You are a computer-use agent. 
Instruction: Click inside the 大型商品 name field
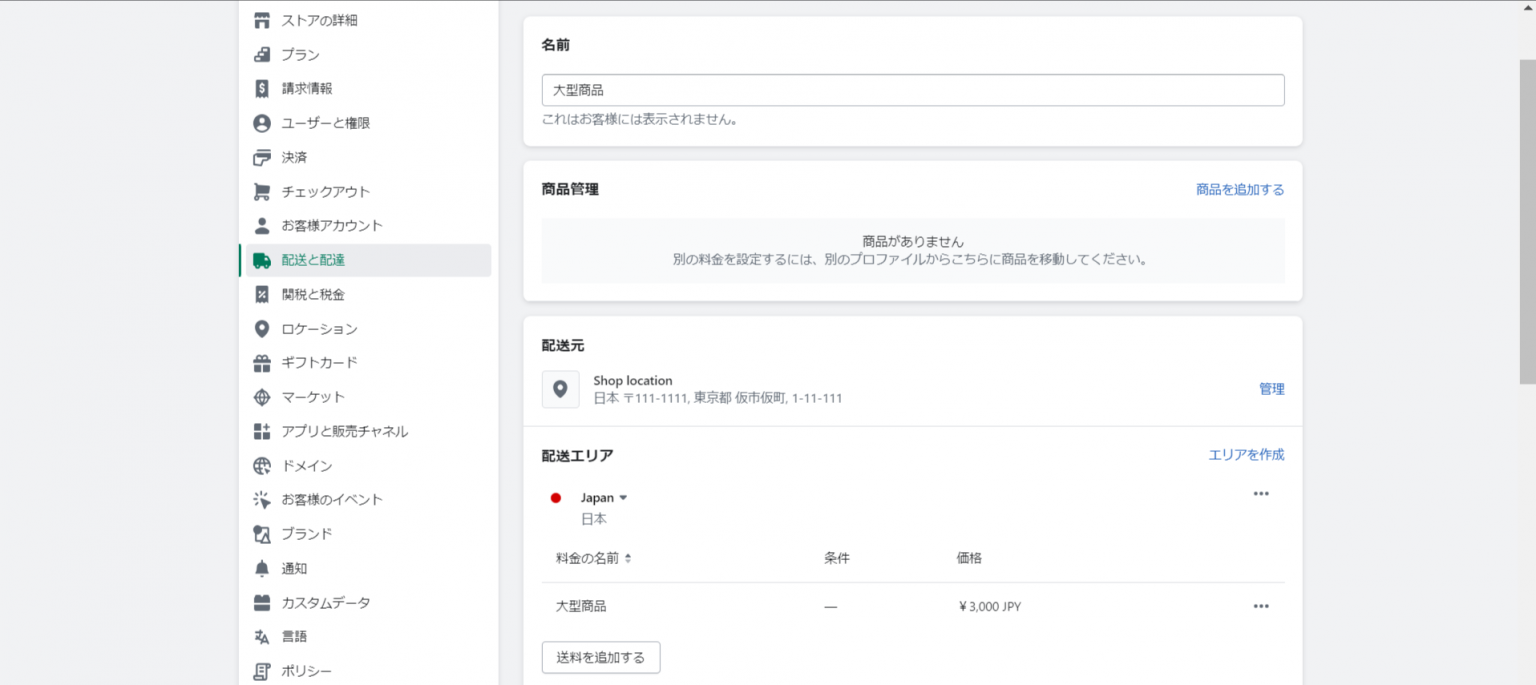(x=912, y=89)
